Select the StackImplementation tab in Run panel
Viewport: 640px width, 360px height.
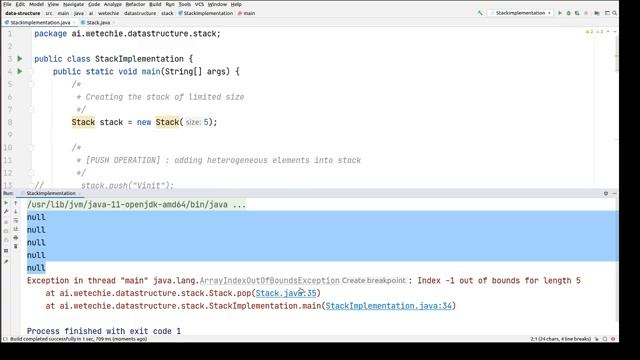pyautogui.click(x=51, y=193)
